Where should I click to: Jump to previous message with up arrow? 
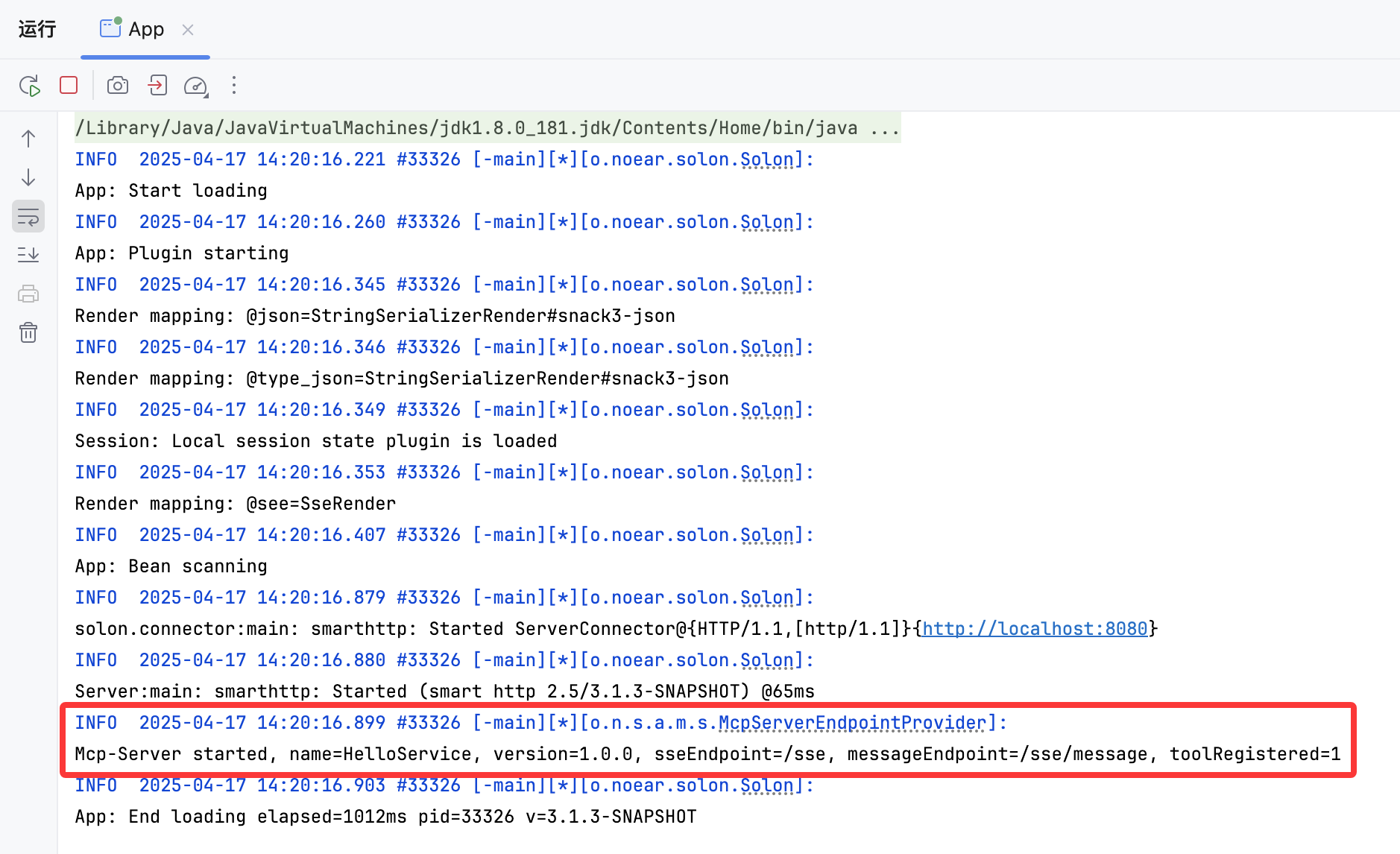point(28,138)
